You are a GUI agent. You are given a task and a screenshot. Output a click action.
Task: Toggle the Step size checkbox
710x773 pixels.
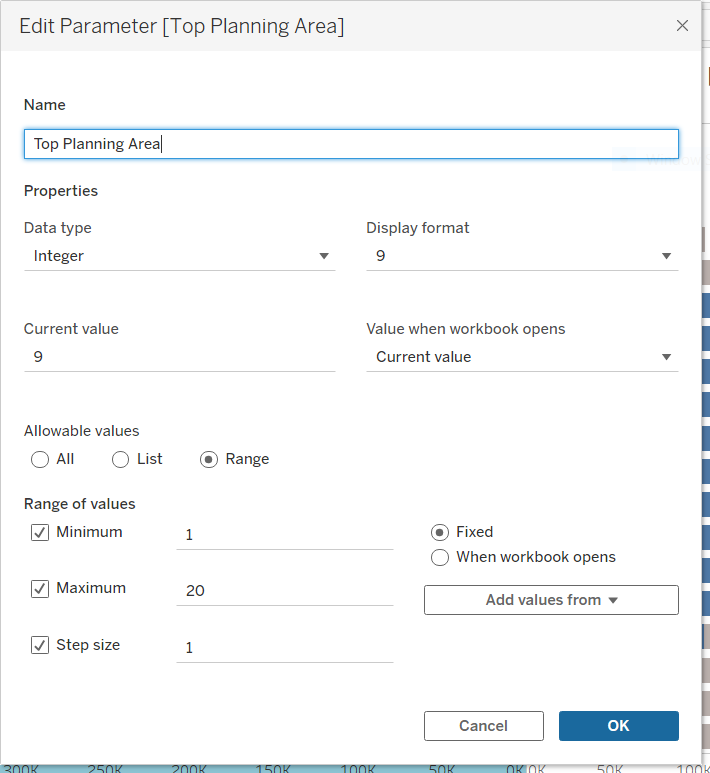click(x=40, y=646)
